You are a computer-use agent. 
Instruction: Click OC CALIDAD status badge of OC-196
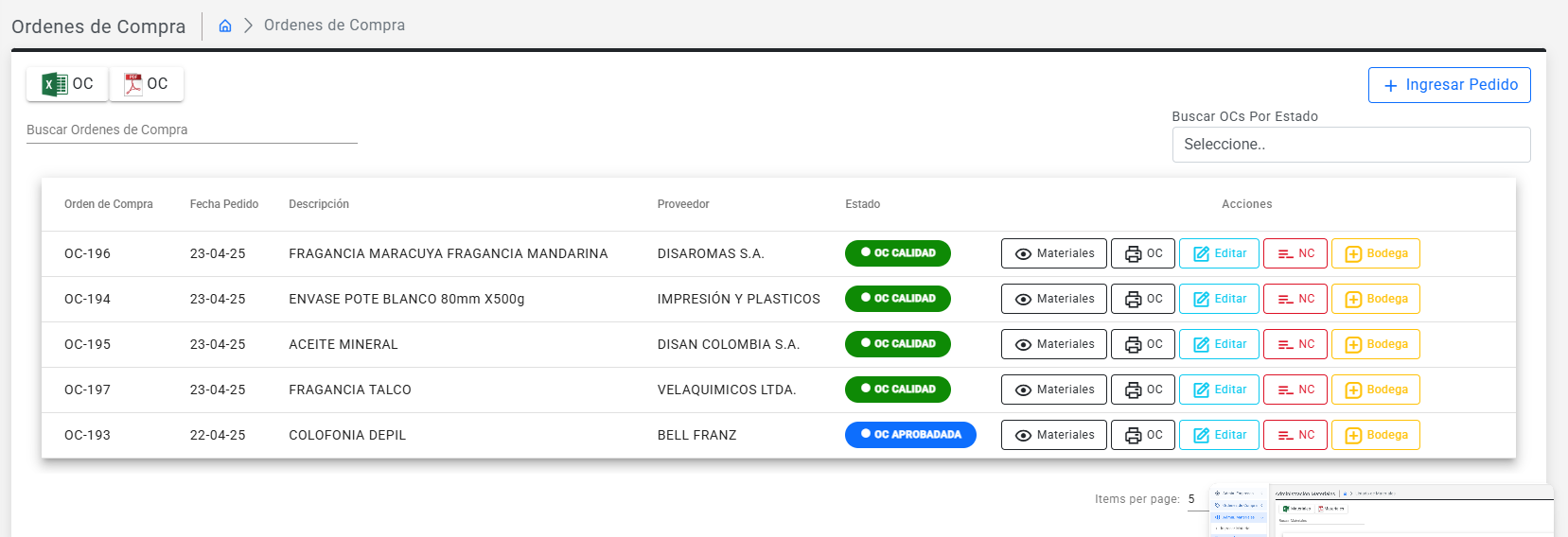tap(897, 253)
